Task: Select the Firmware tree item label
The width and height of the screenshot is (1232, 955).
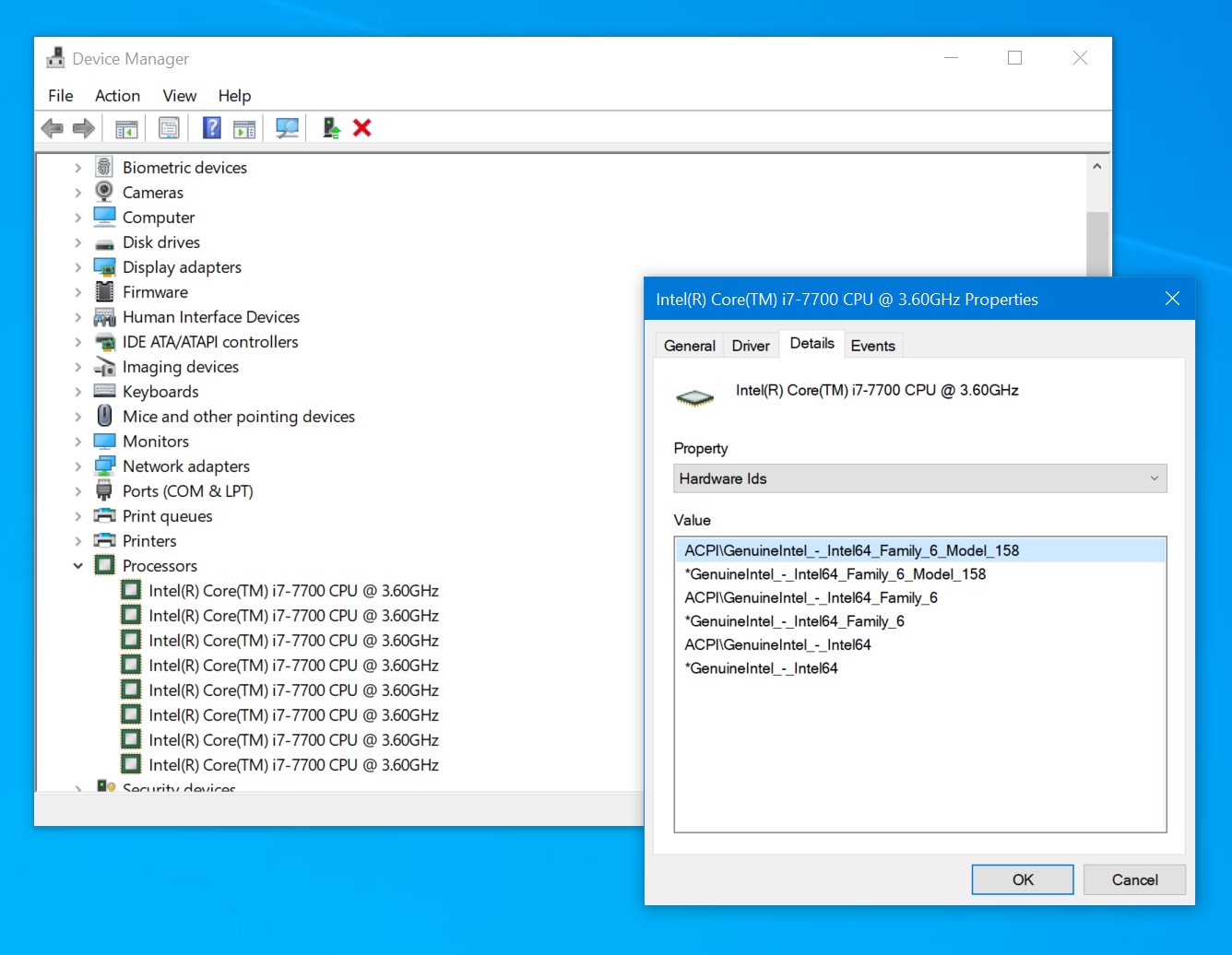Action: coord(155,292)
